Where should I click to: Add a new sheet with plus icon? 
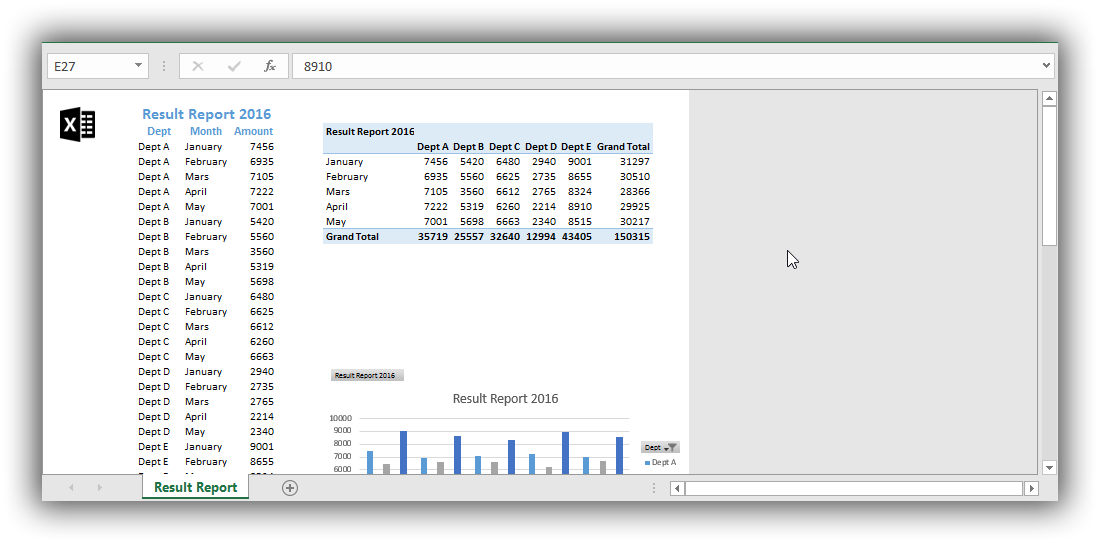290,488
